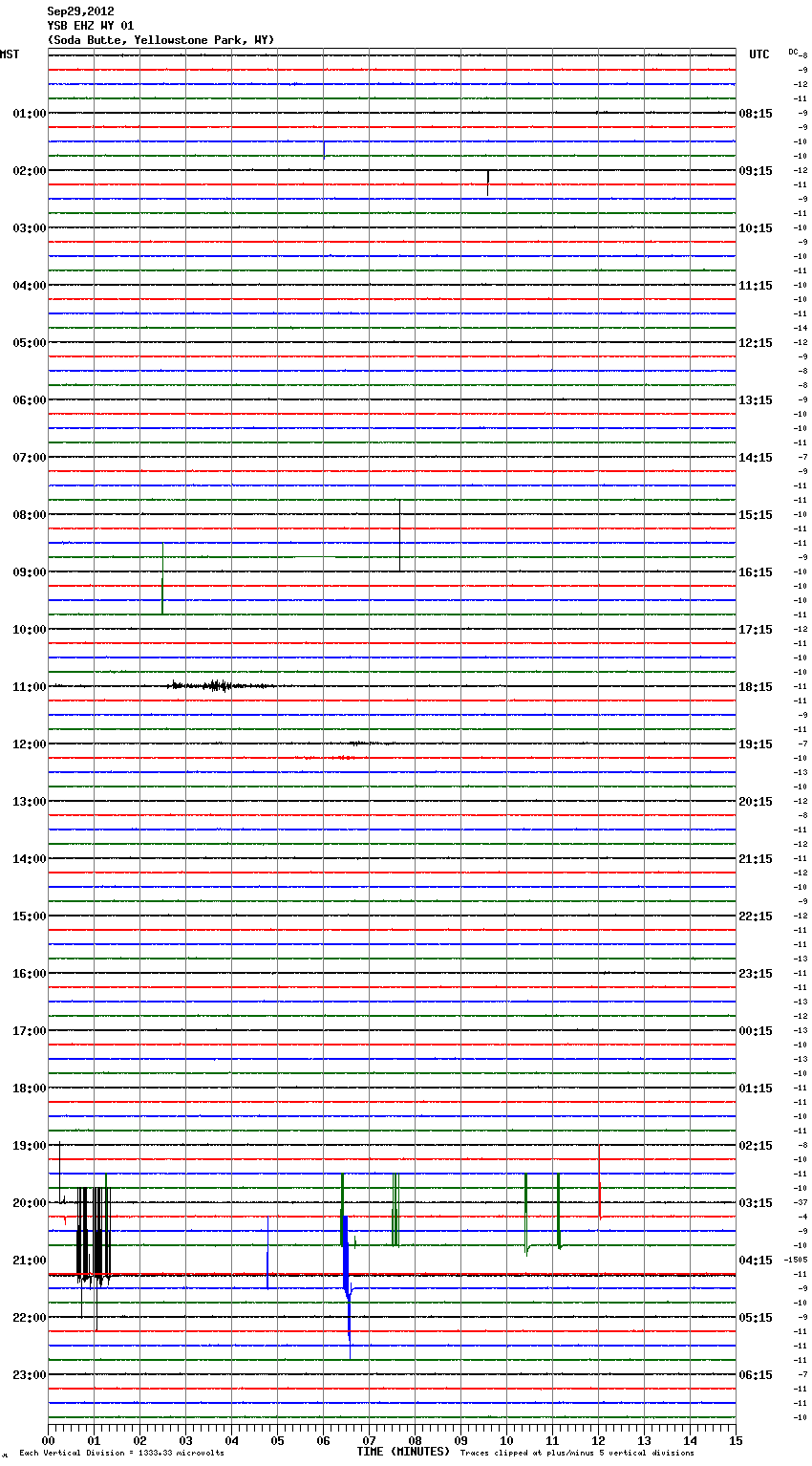The image size is (812, 1466).
Task: Click the 05:15 UTC time label
Action: 756,1318
